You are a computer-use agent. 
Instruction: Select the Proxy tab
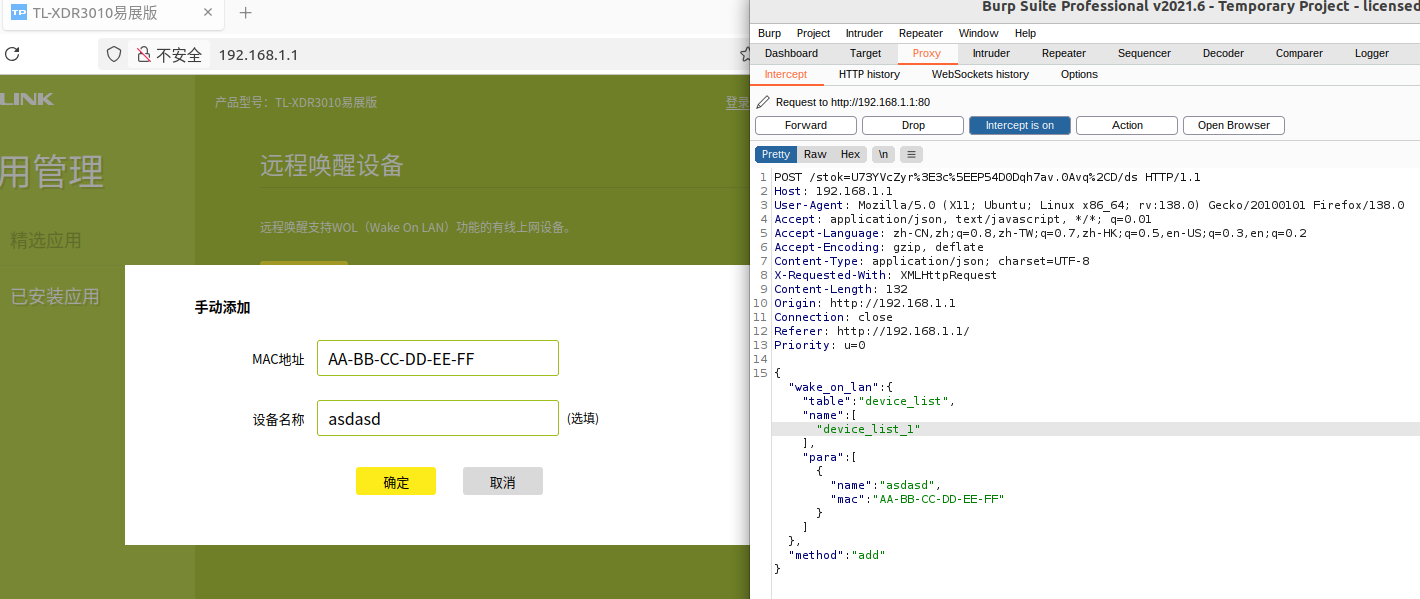927,53
